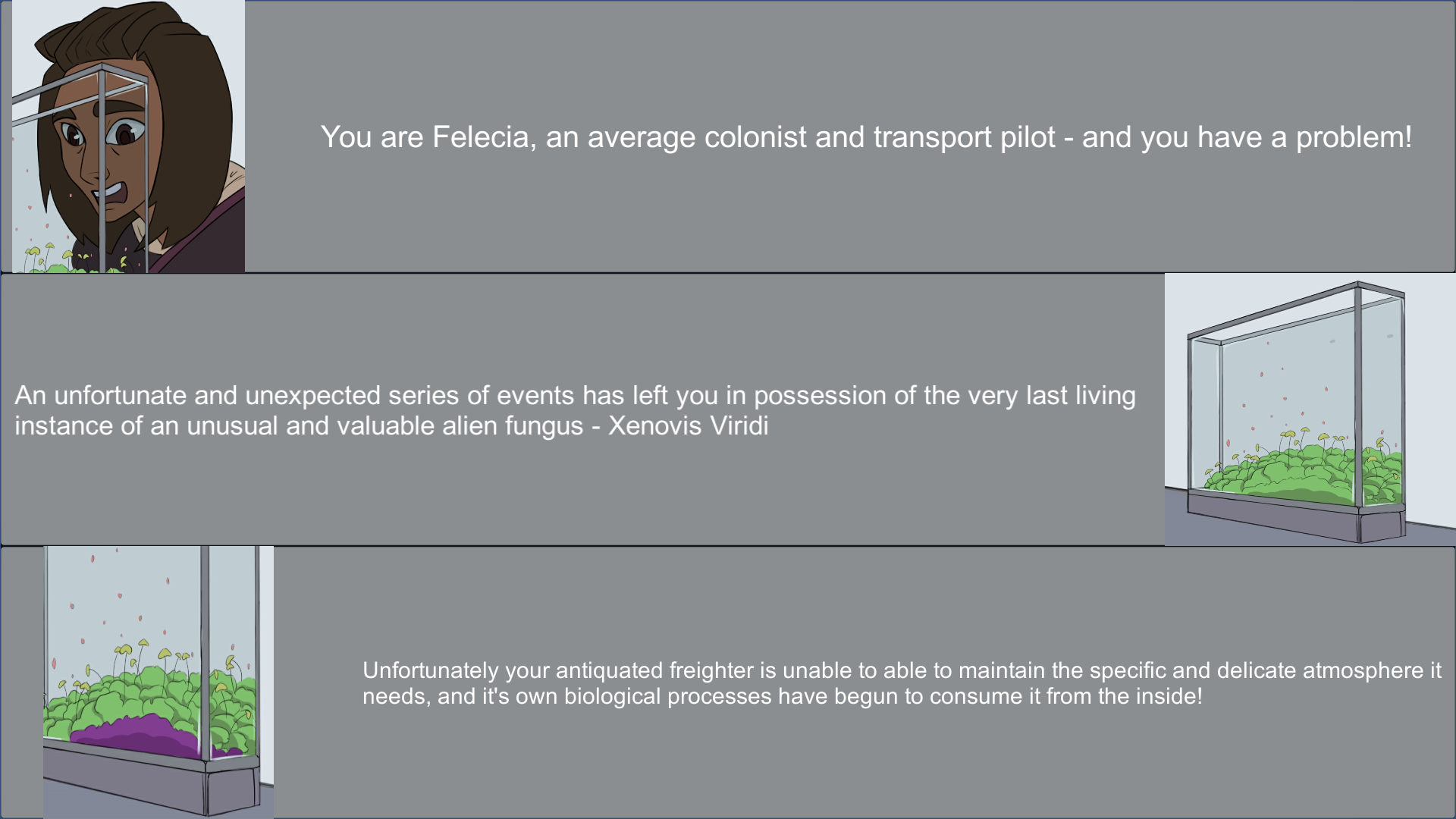Image resolution: width=1456 pixels, height=819 pixels.
Task: Click the words 'Xenovis Viridi'
Action: pyautogui.click(x=688, y=426)
